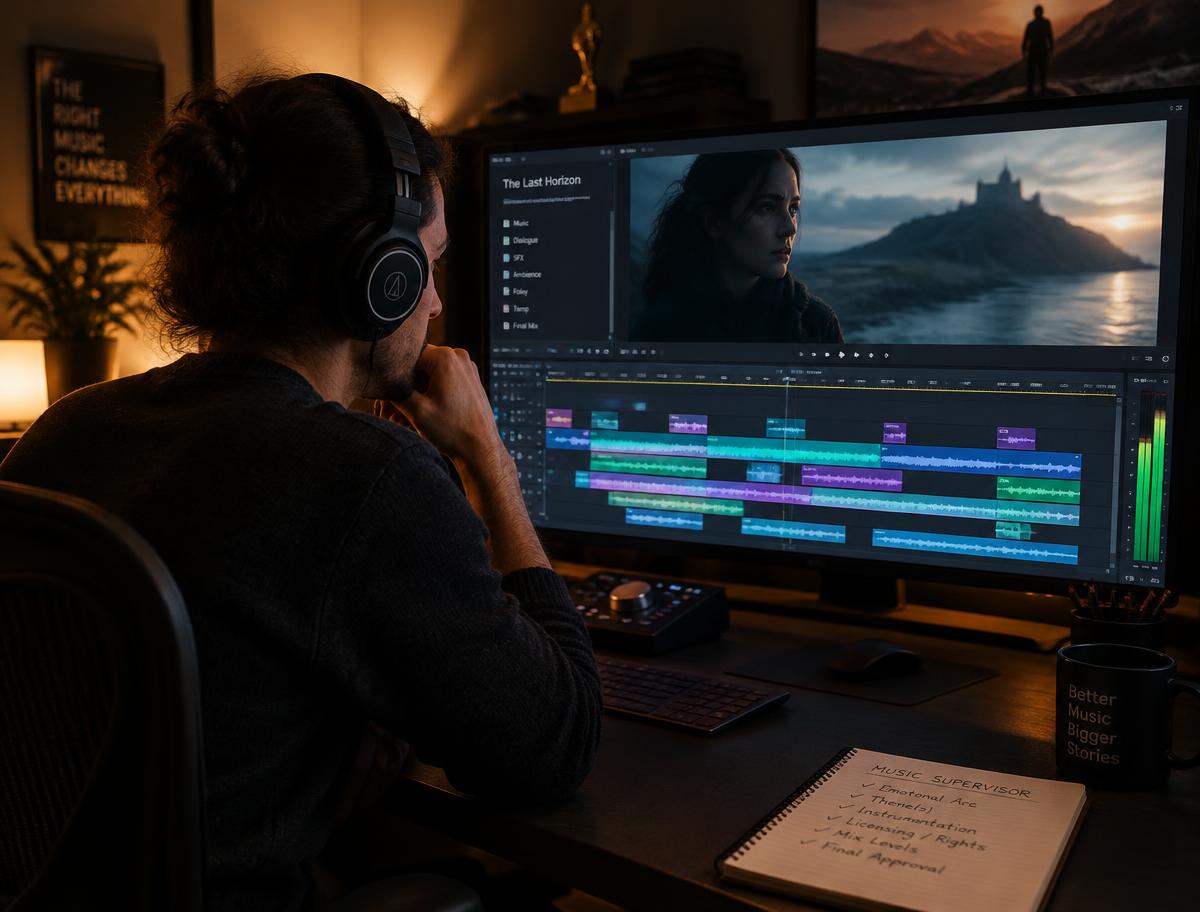1200x912 pixels.
Task: Select the long blue clip on bottom track
Action: (x=974, y=547)
